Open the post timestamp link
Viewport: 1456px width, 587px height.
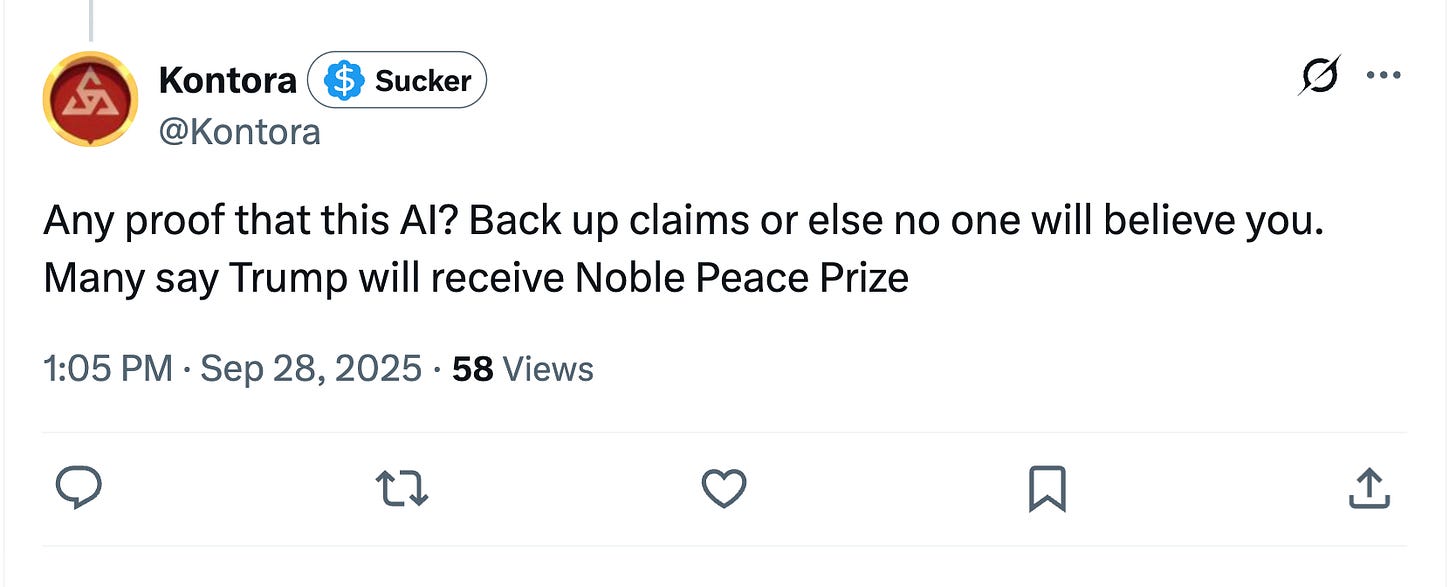pos(232,368)
